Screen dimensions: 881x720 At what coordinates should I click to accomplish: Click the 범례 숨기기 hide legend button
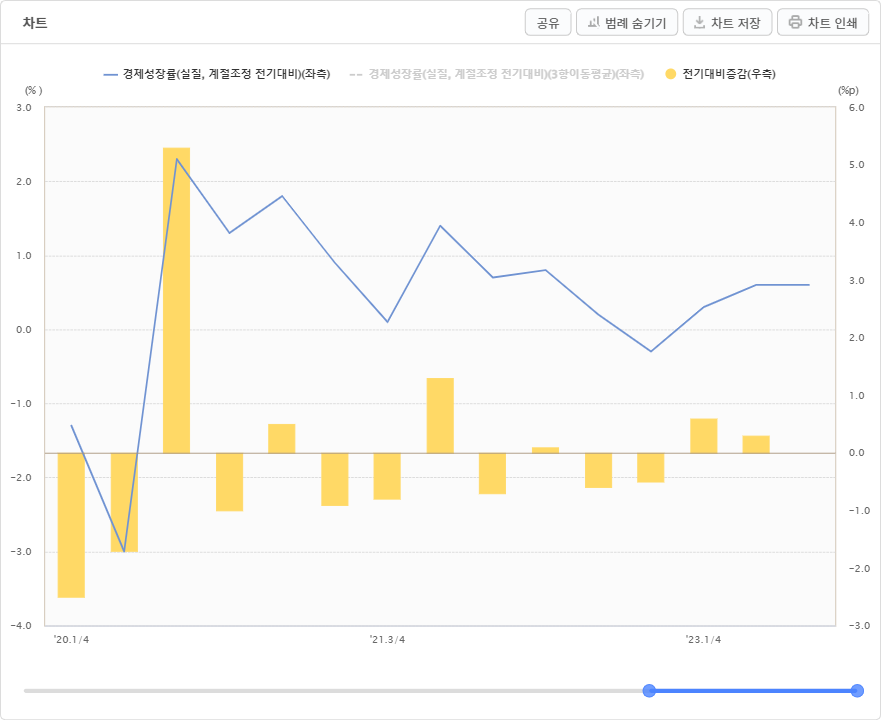(627, 22)
